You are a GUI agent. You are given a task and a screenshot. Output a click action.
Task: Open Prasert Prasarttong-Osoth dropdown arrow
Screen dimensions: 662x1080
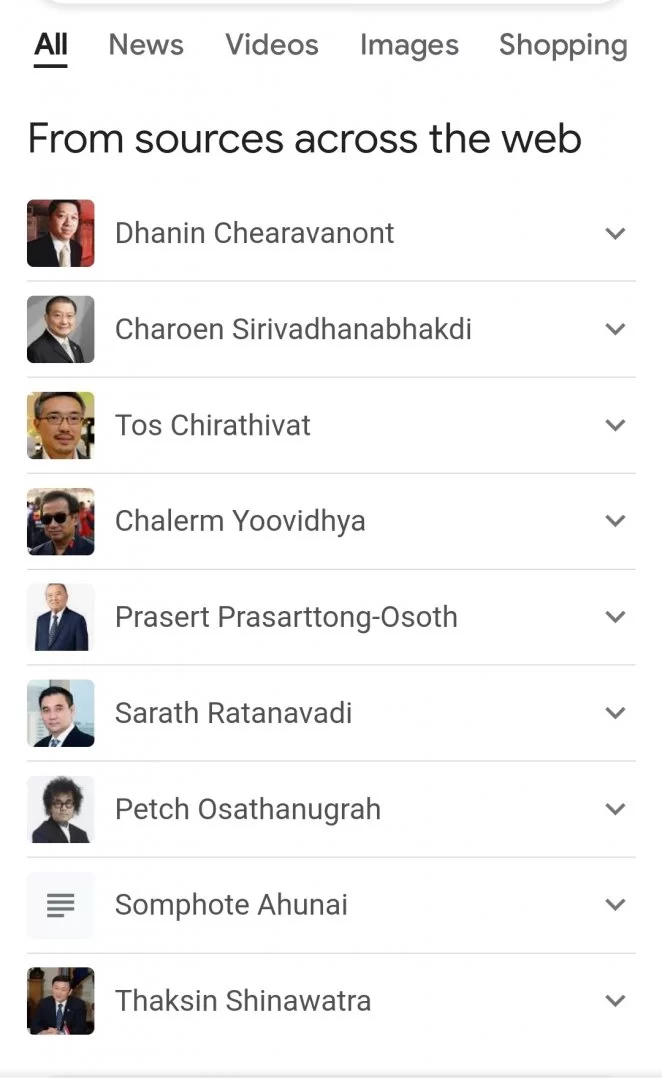(615, 617)
